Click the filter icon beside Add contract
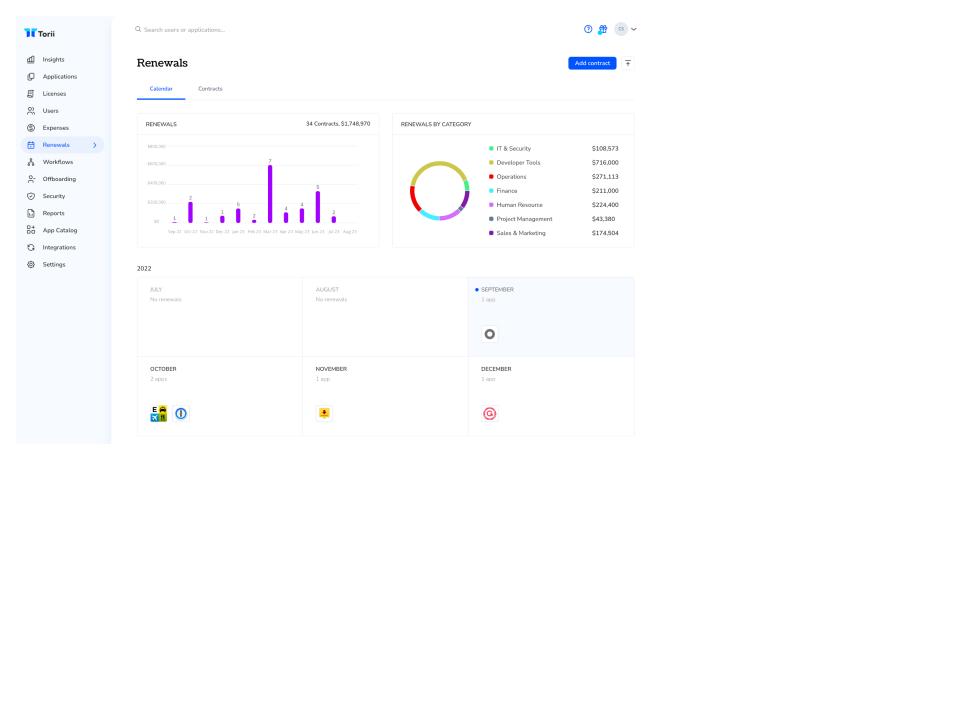Viewport: 960px width, 720px height. pos(628,63)
